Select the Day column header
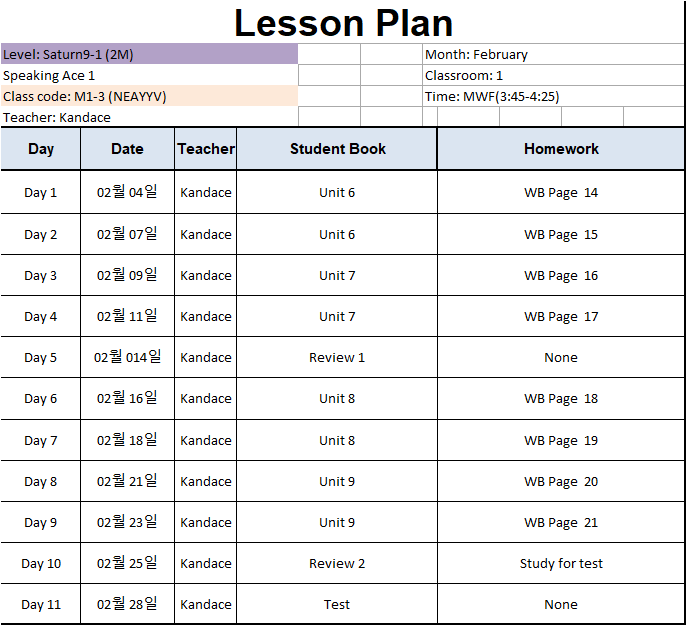This screenshot has height=625, width=686. coord(41,149)
